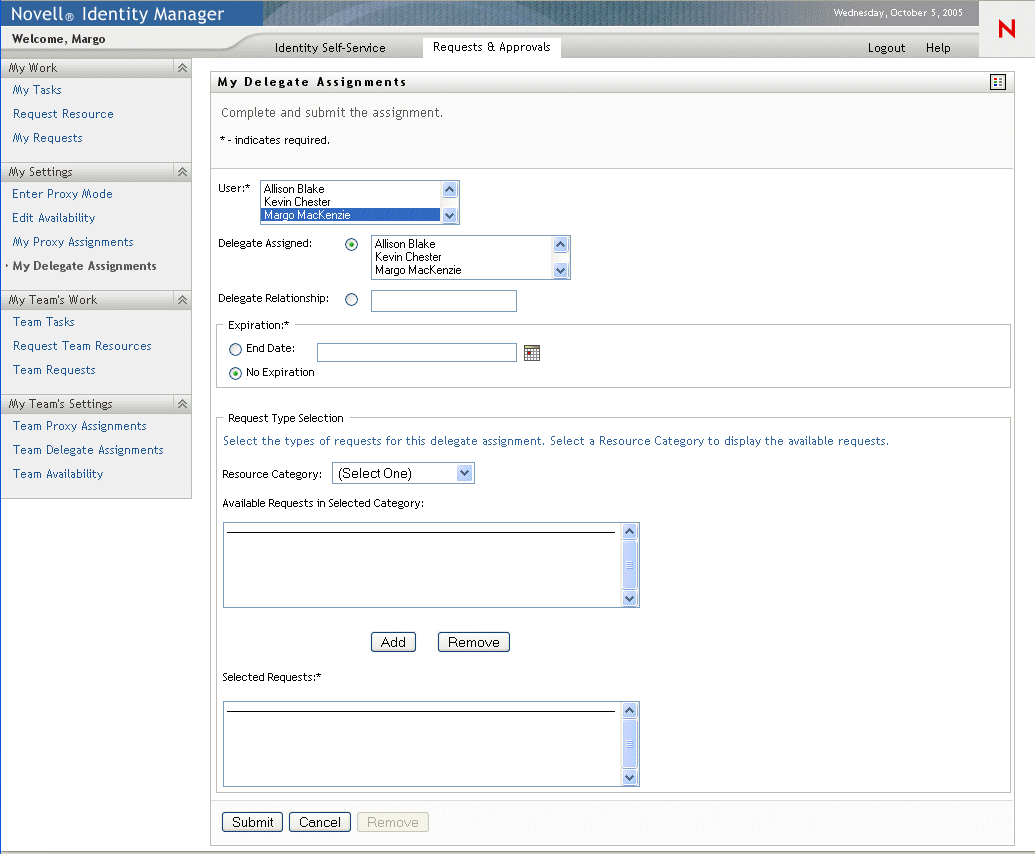The image size is (1035, 854).
Task: Open Request Resource link
Action: (x=63, y=114)
